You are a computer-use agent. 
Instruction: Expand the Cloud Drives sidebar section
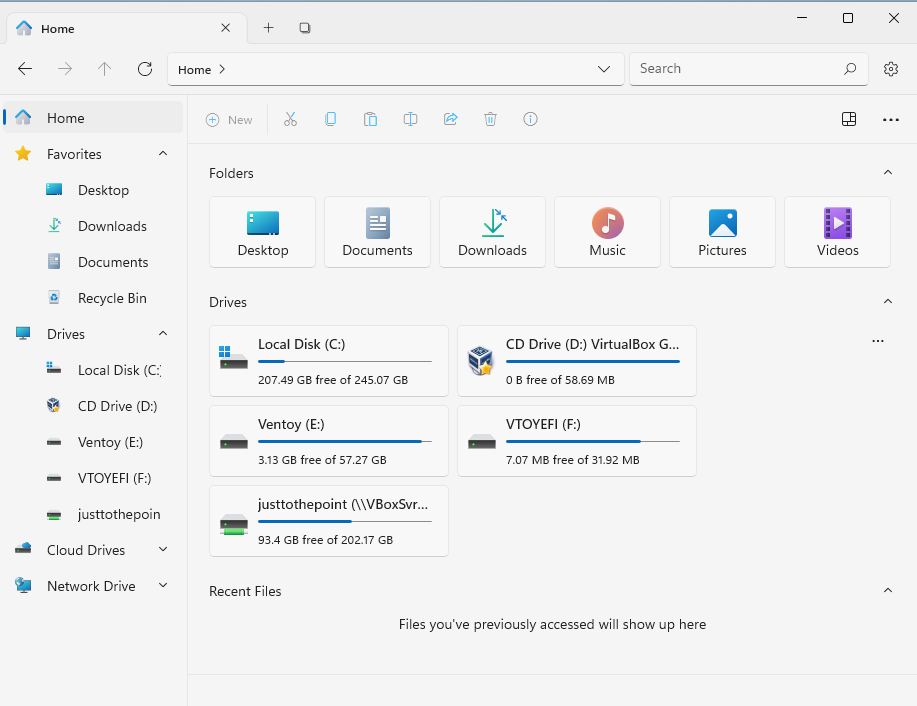tap(163, 550)
